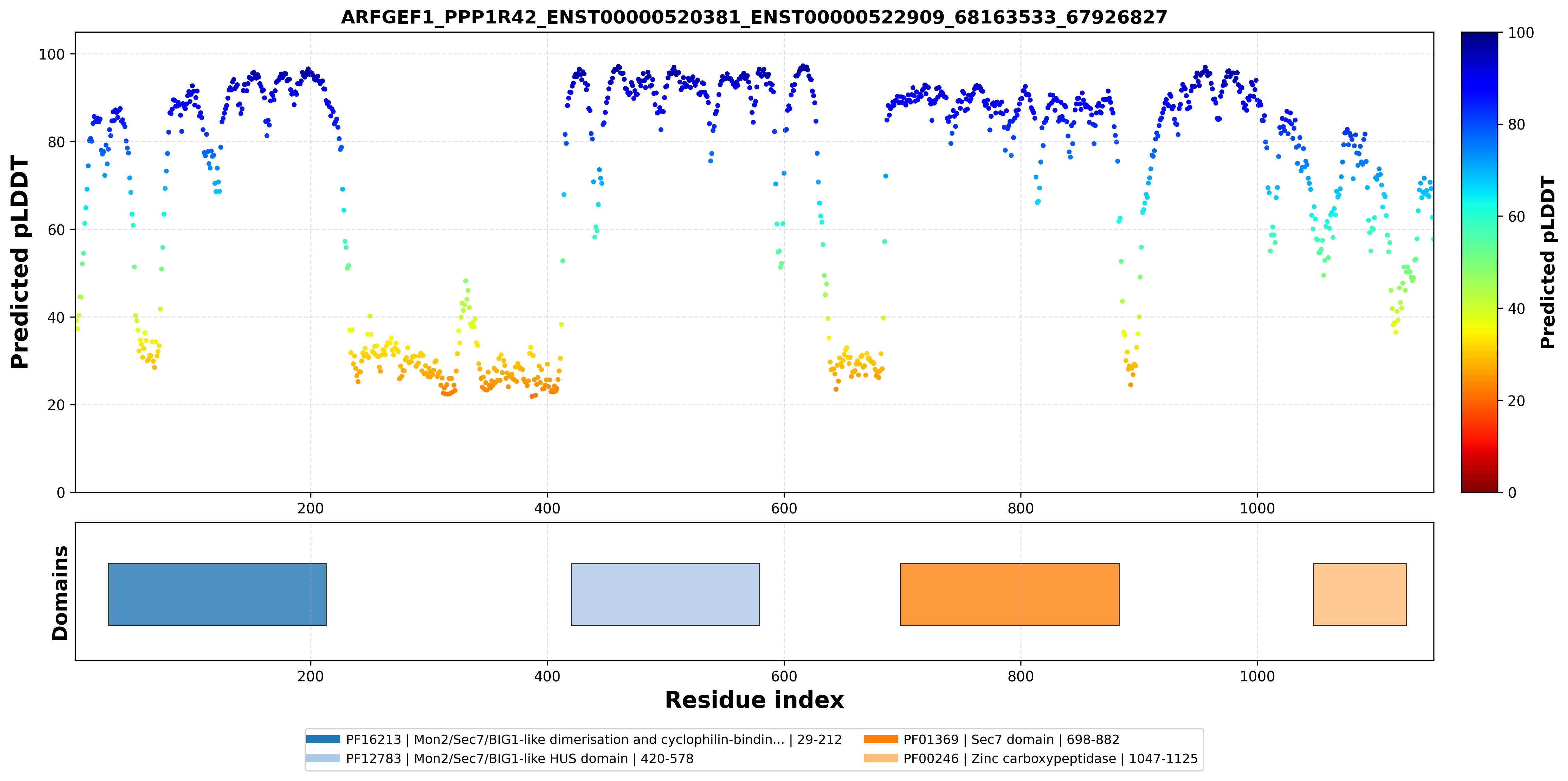Click the Zinc carboxypeptidase legend entry text

[x=1050, y=759]
